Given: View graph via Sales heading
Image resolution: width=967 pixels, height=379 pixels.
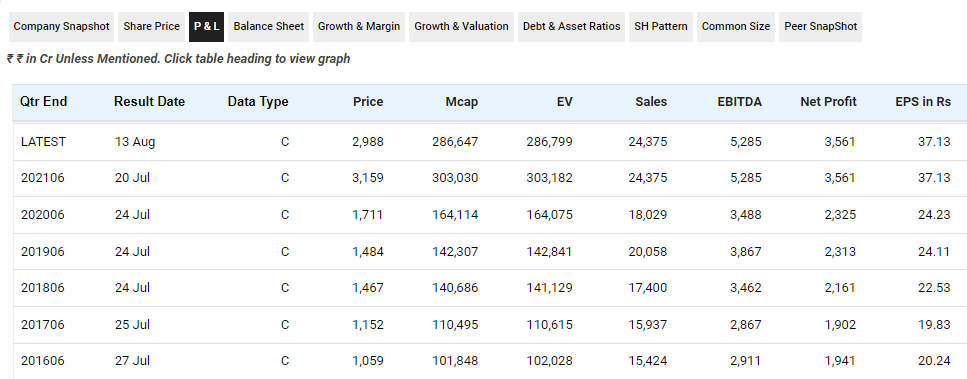Looking at the screenshot, I should coord(651,102).
